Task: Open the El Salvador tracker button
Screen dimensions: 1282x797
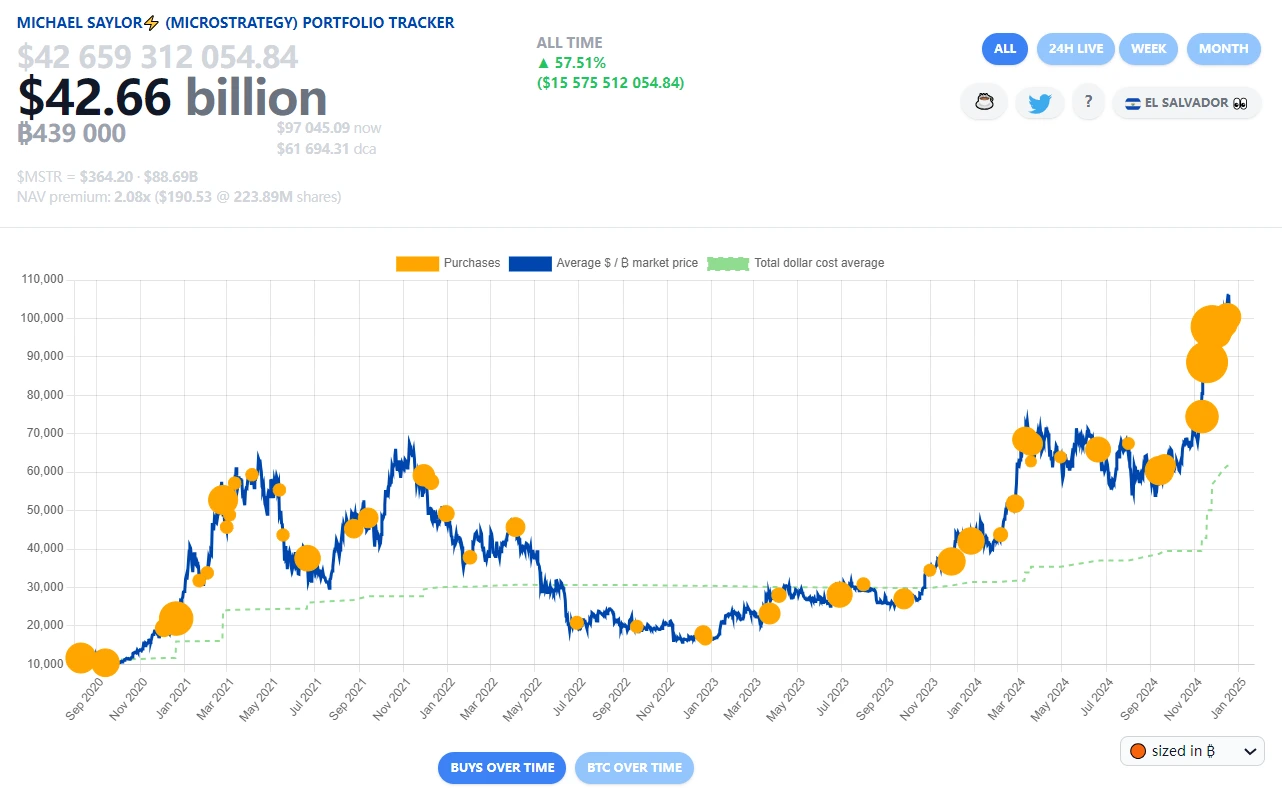Action: [x=1185, y=103]
